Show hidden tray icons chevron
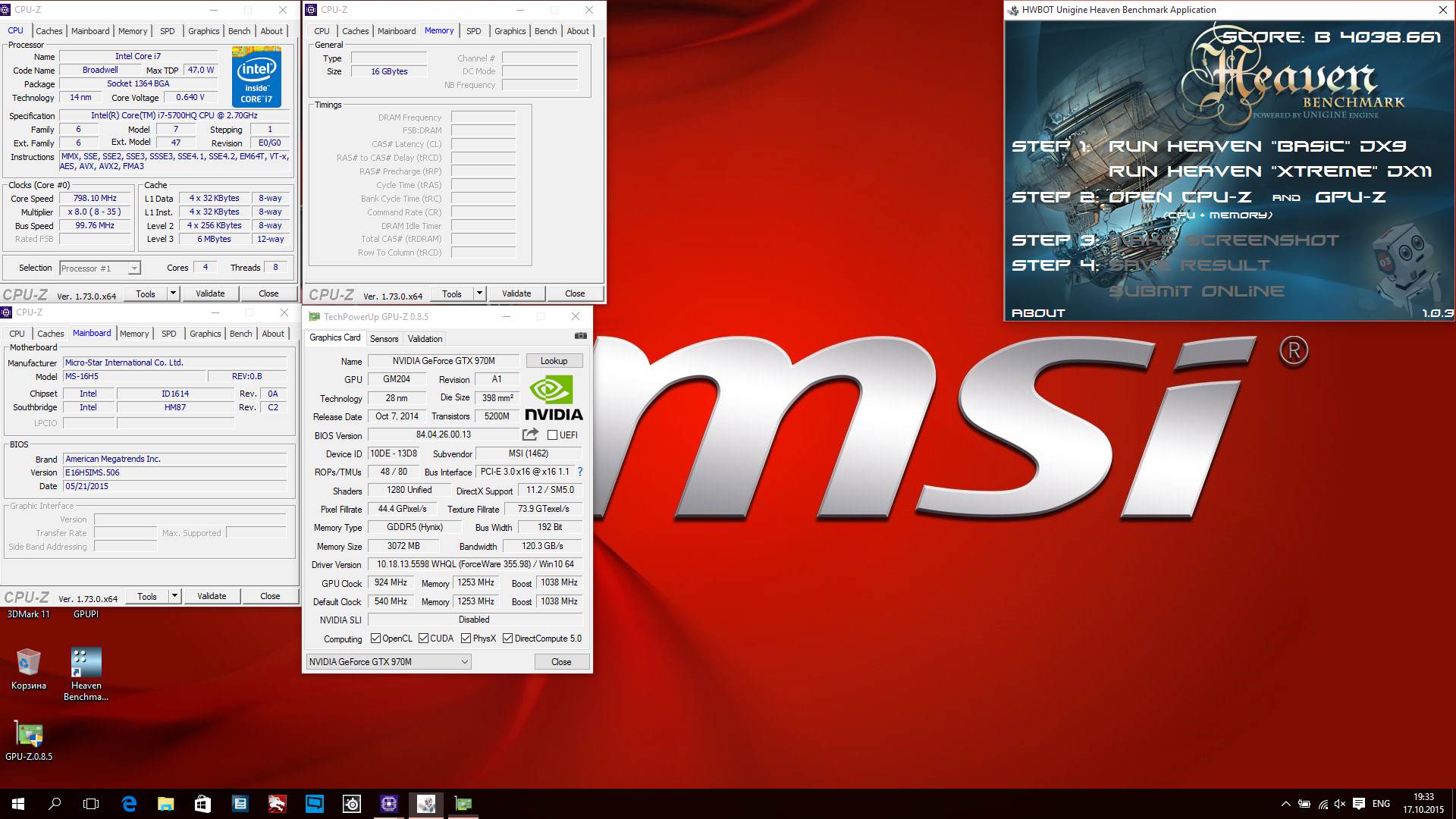1456x819 pixels. pos(1285,804)
